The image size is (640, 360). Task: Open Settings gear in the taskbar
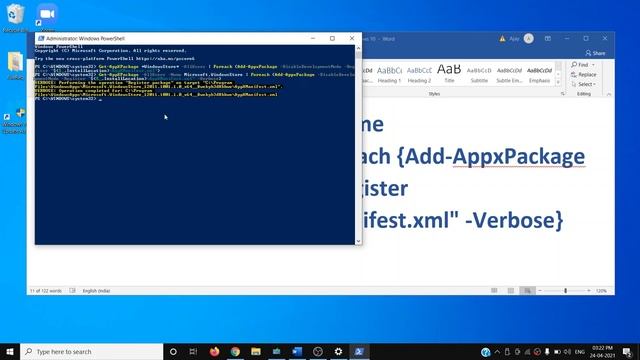point(338,351)
